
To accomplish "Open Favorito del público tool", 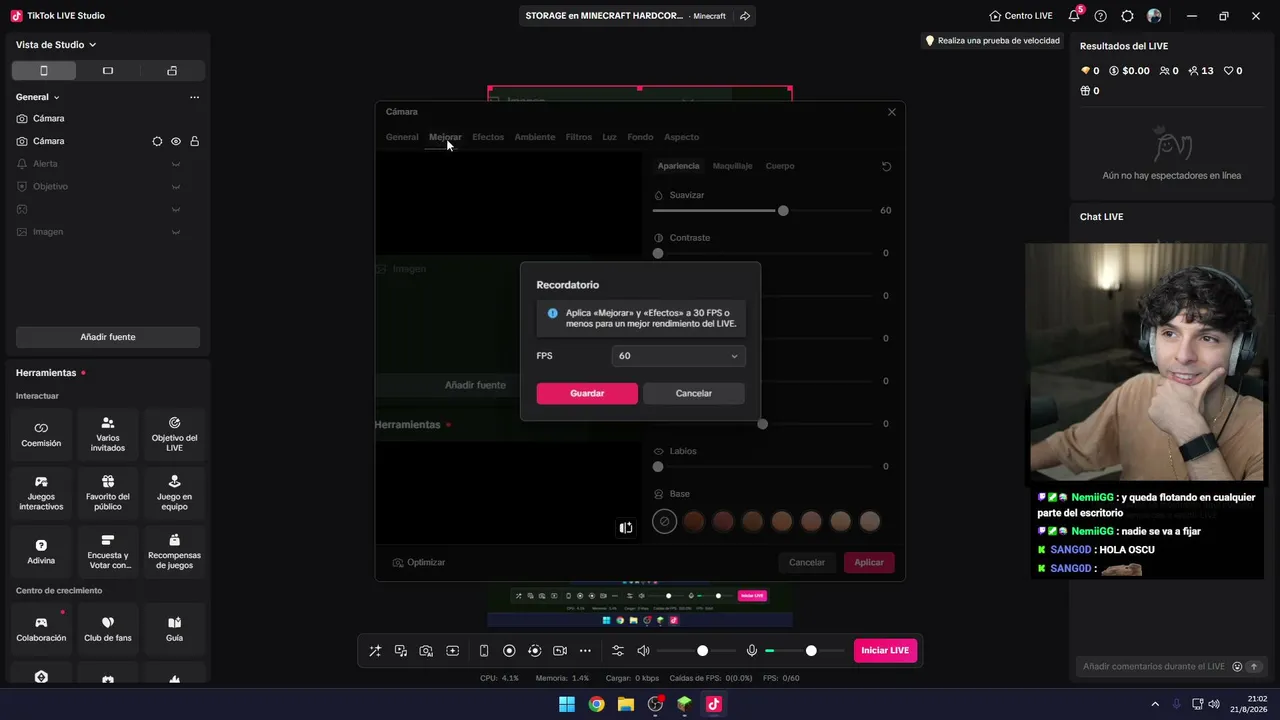I will tap(108, 493).
